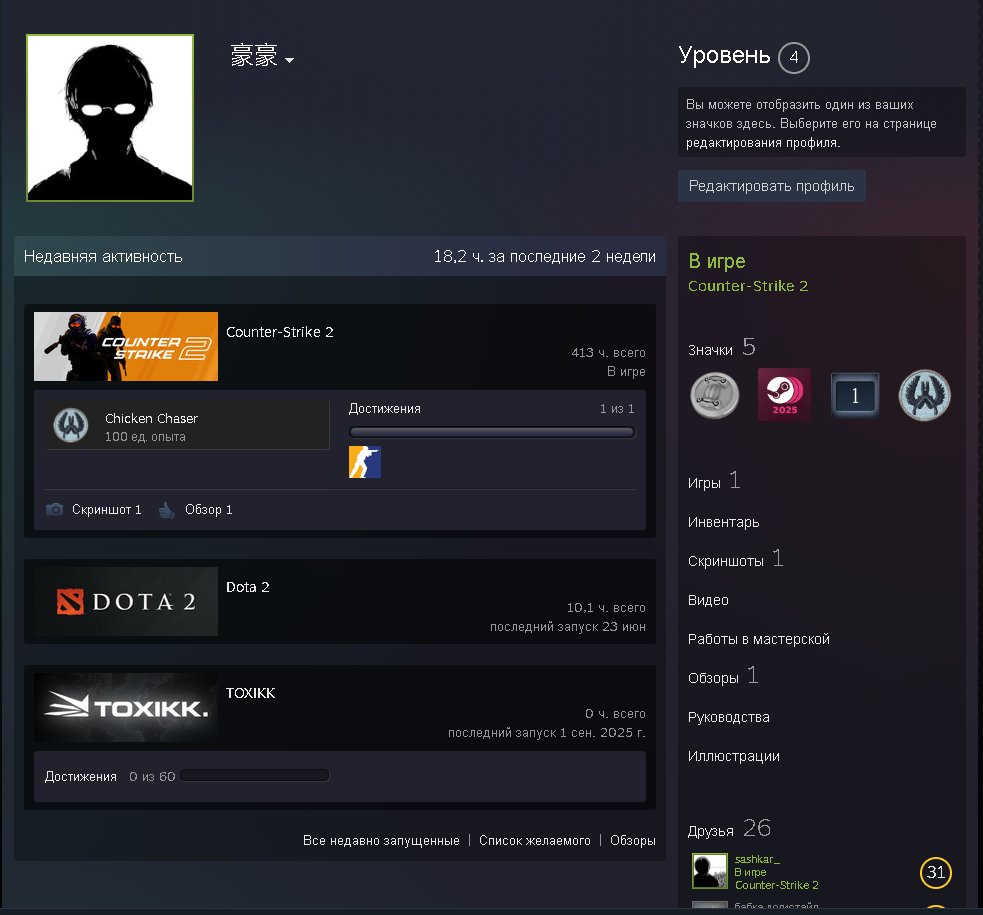Click the thumbs-up review icon
This screenshot has height=915, width=983.
(166, 510)
